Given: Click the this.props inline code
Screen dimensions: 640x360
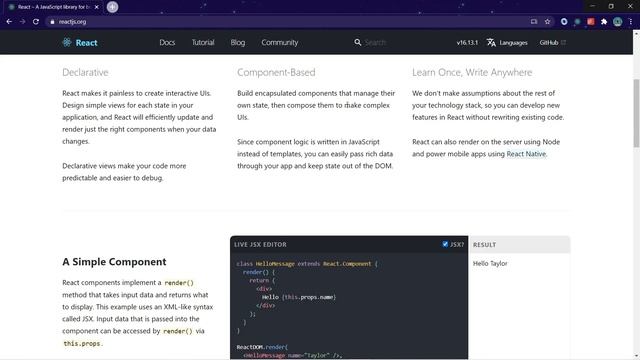Looking at the screenshot, I should pos(82,343).
